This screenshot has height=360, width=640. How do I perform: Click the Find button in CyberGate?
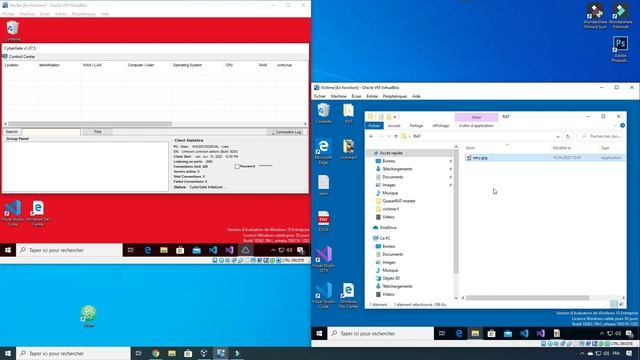(x=97, y=132)
